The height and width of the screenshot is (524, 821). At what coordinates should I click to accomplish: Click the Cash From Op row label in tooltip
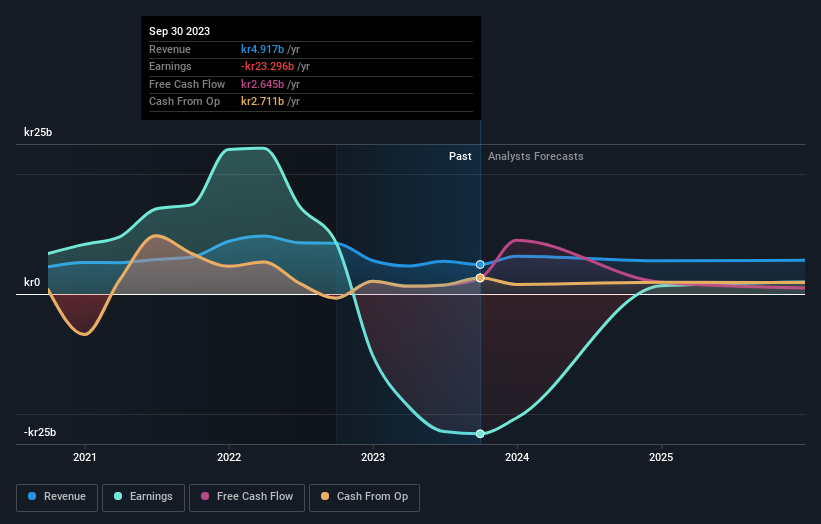click(x=184, y=102)
